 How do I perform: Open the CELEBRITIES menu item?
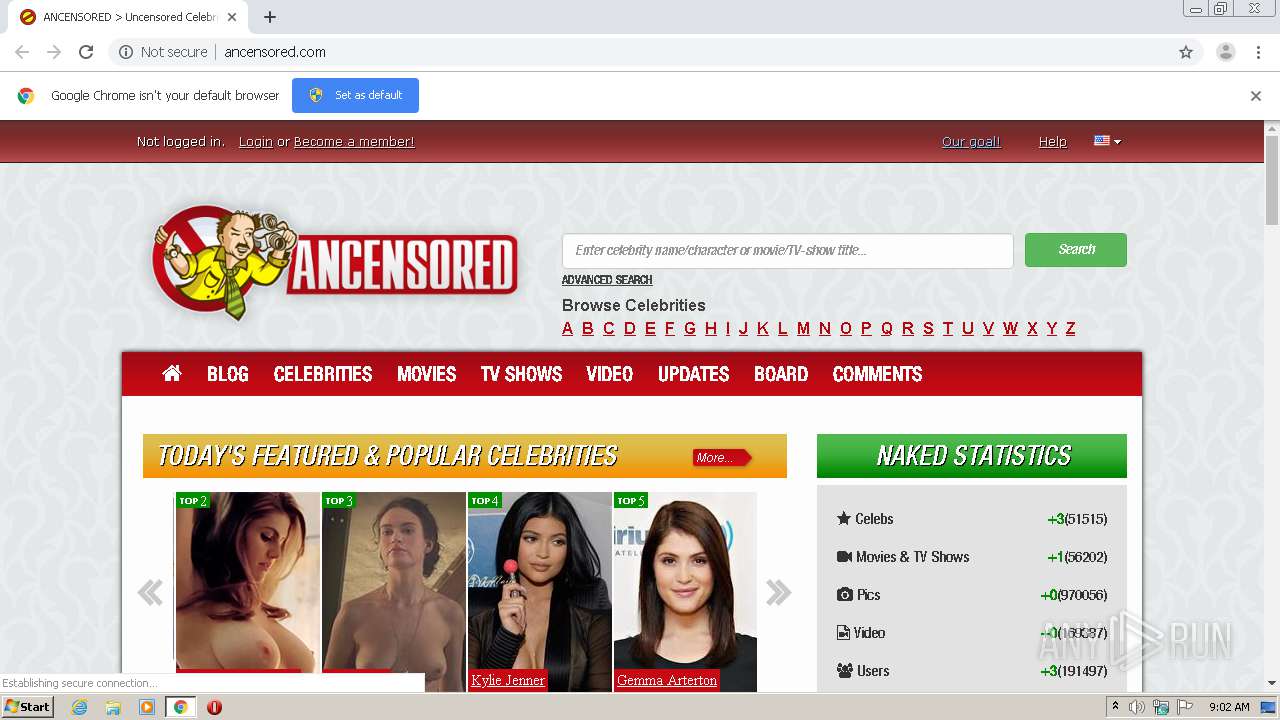[323, 374]
